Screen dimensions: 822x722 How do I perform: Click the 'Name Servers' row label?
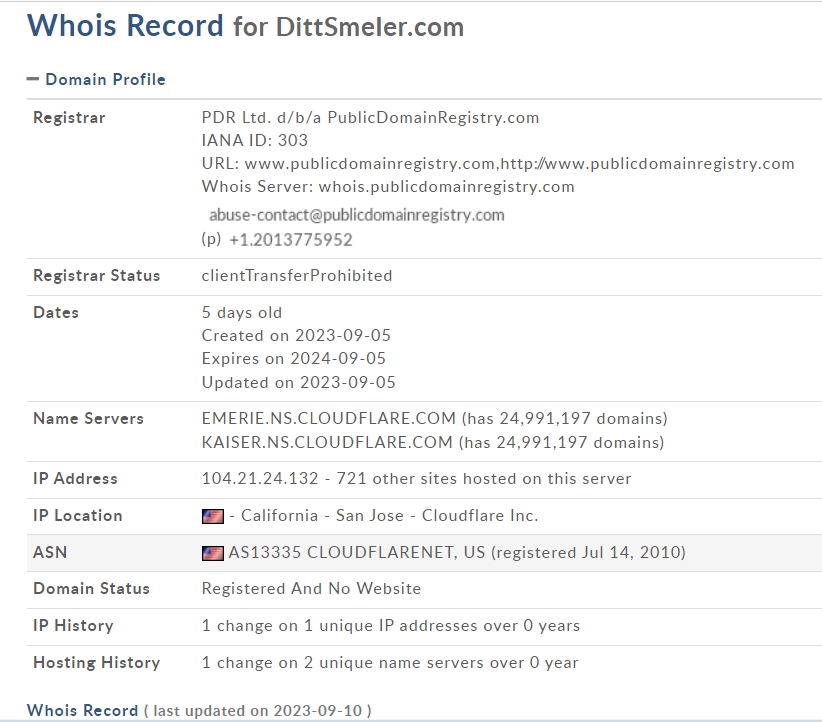pos(88,418)
